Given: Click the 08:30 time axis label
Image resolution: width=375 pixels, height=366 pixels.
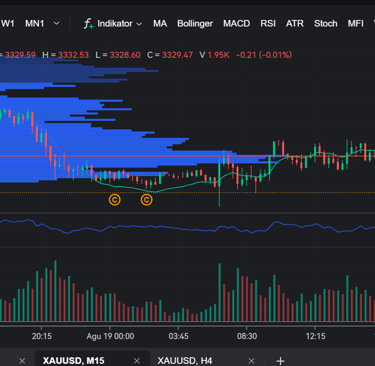Looking at the screenshot, I should pos(247,336).
